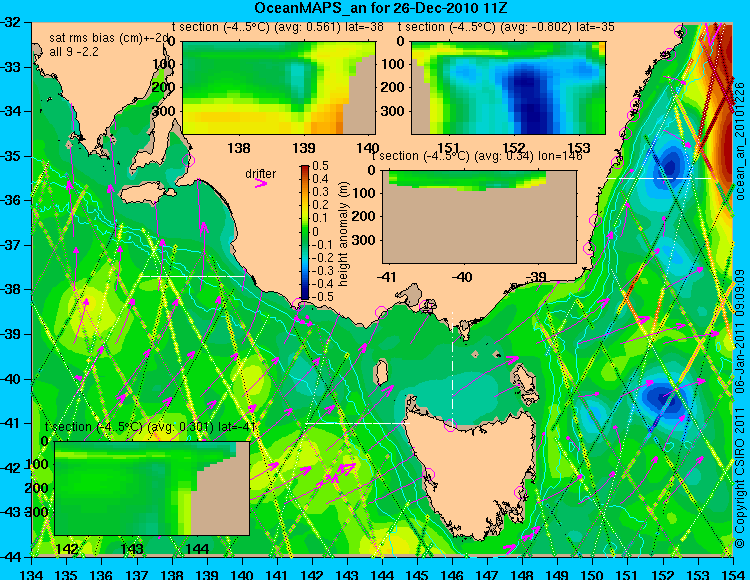
Task: Click the 143 tick label under the lat=-41 inset
Action: [x=132, y=549]
